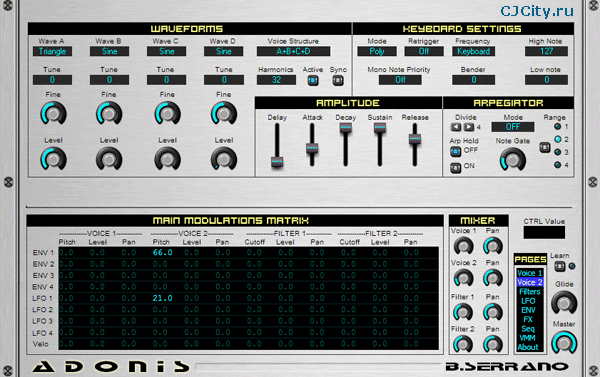Click the arpeggiator range square button
The width and height of the screenshot is (600, 377).
pos(545,147)
